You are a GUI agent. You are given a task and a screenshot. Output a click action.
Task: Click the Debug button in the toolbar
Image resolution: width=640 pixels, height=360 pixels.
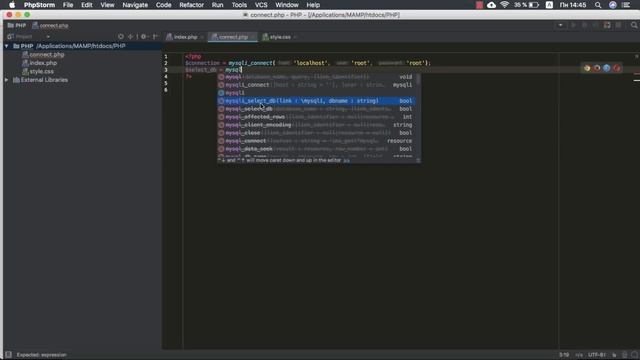(584, 25)
